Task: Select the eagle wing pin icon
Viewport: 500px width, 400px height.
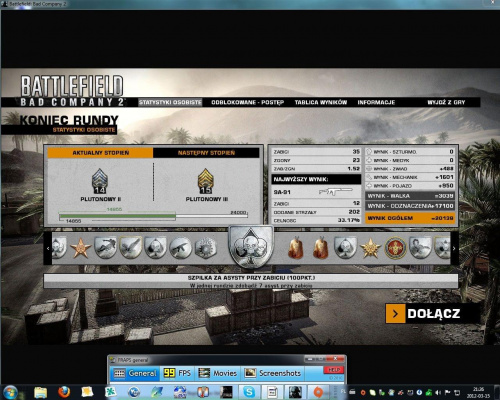Action: pyautogui.click(x=131, y=248)
